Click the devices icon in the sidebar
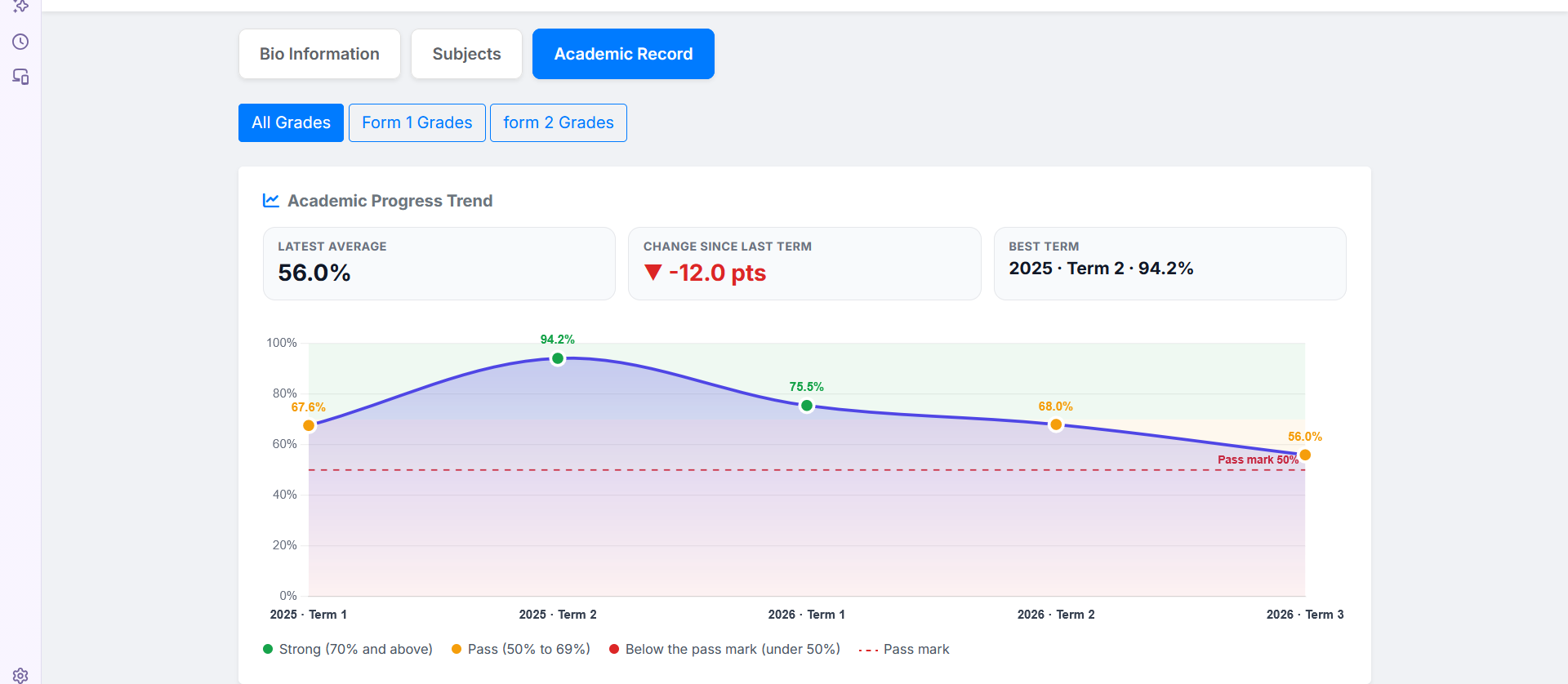Image resolution: width=1568 pixels, height=684 pixels. (20, 77)
